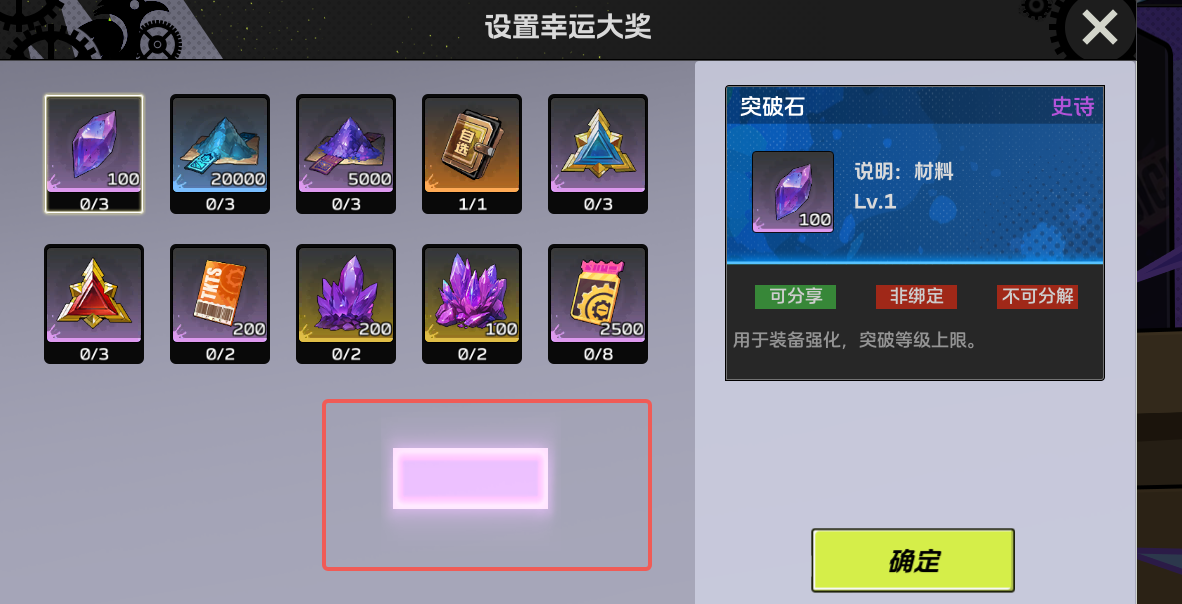This screenshot has height=604, width=1182.
Task: Select the red triangle emblem prize
Action: coord(94,304)
